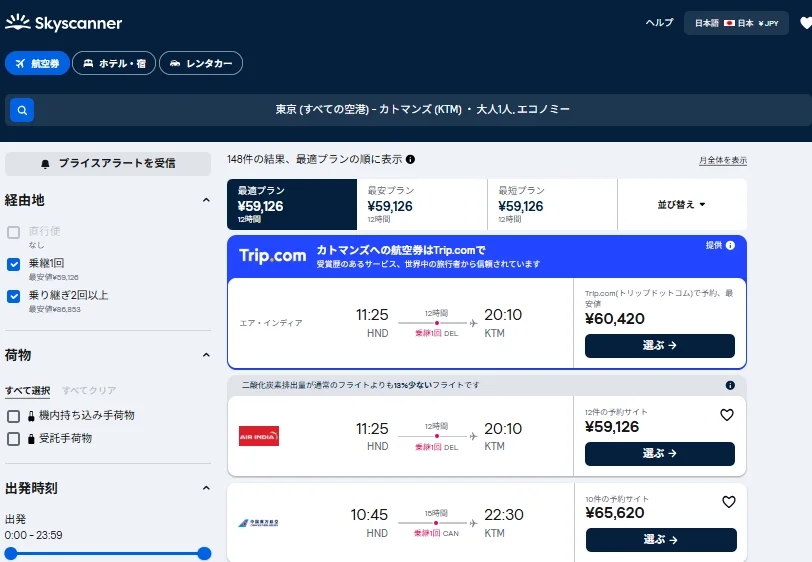Click the bell icon for price alerts

(46, 164)
